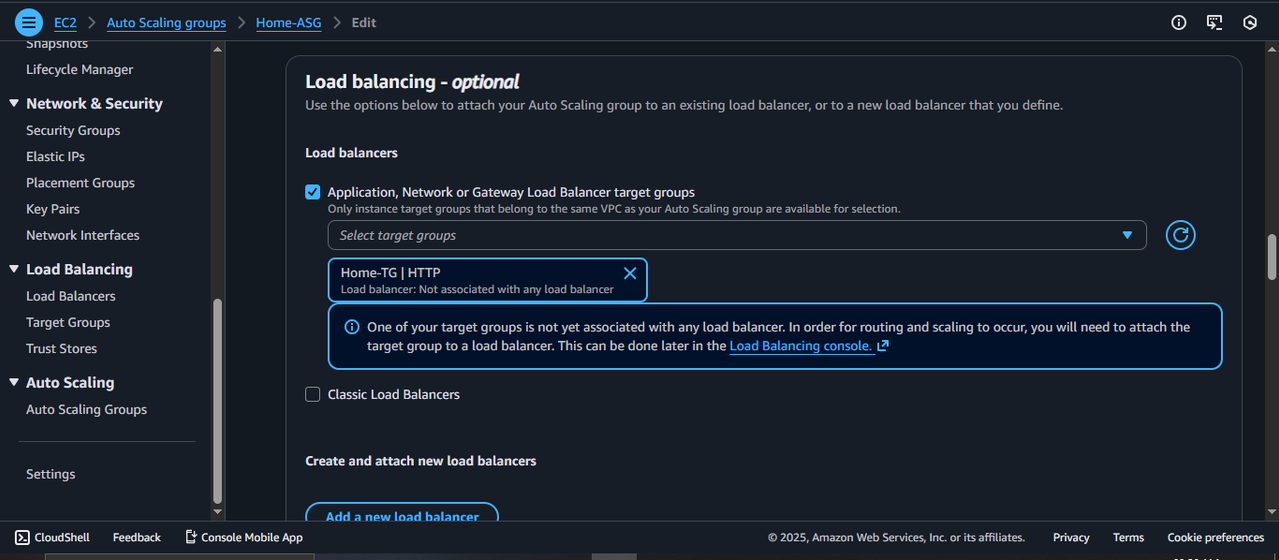Click the info panel icon in header
The width and height of the screenshot is (1279, 560).
[1179, 22]
